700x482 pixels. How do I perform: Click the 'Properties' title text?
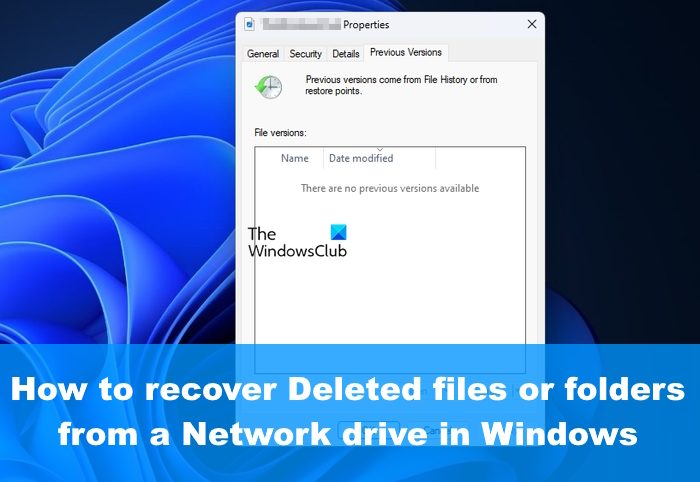(366, 25)
